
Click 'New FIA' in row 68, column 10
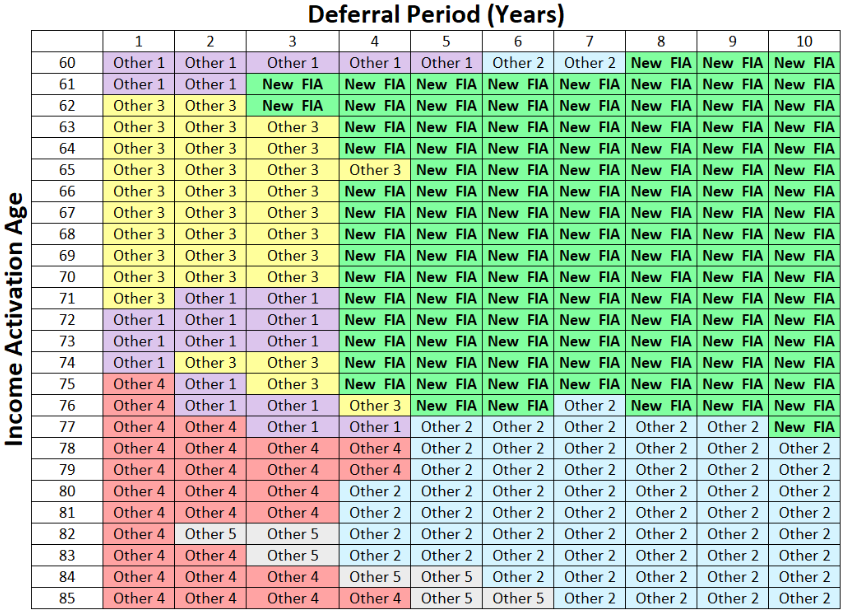[x=804, y=234]
